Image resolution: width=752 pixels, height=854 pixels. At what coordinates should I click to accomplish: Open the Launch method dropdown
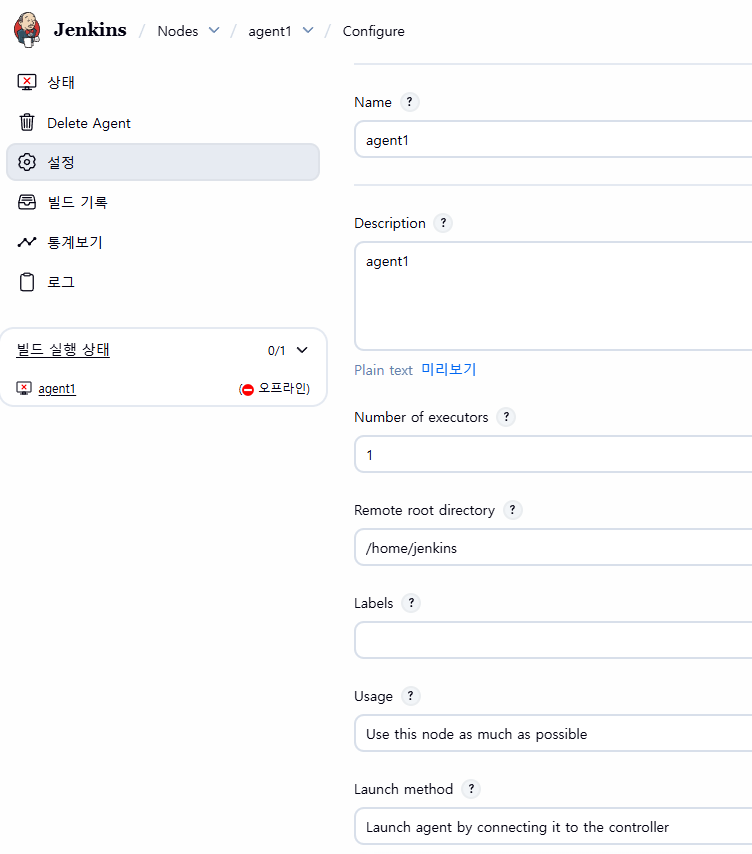(x=553, y=827)
